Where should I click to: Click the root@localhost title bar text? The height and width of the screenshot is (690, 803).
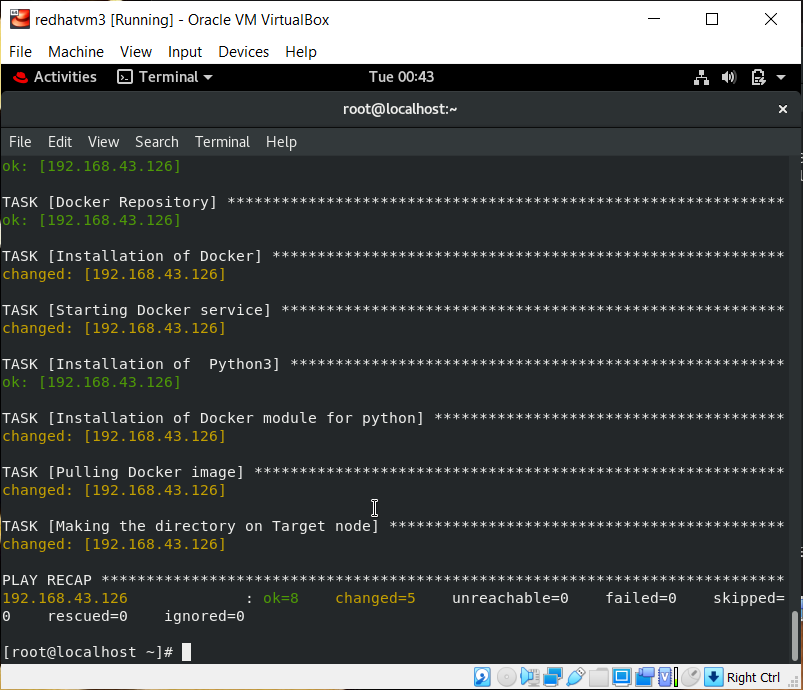[x=399, y=109]
